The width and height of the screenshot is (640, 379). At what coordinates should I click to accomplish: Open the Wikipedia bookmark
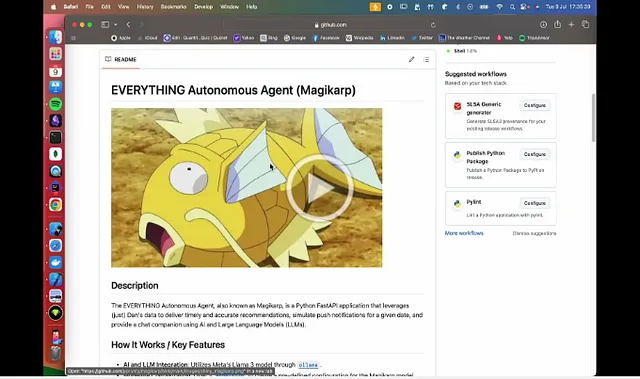[360, 38]
